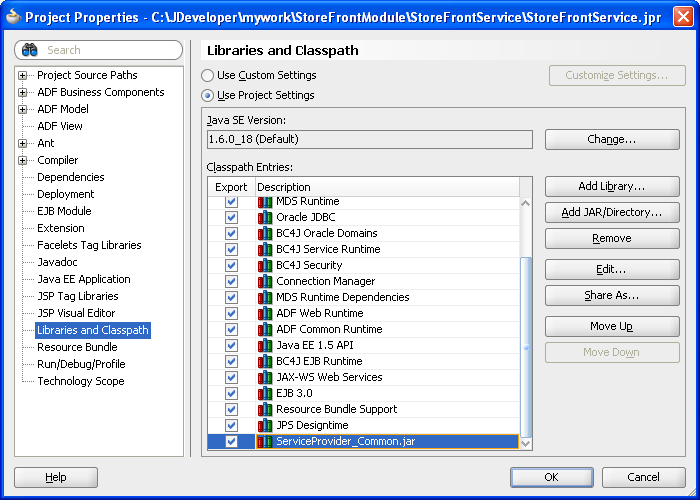The height and width of the screenshot is (500, 700).
Task: Toggle Export checkbox for BC4J Security
Action: tap(231, 265)
